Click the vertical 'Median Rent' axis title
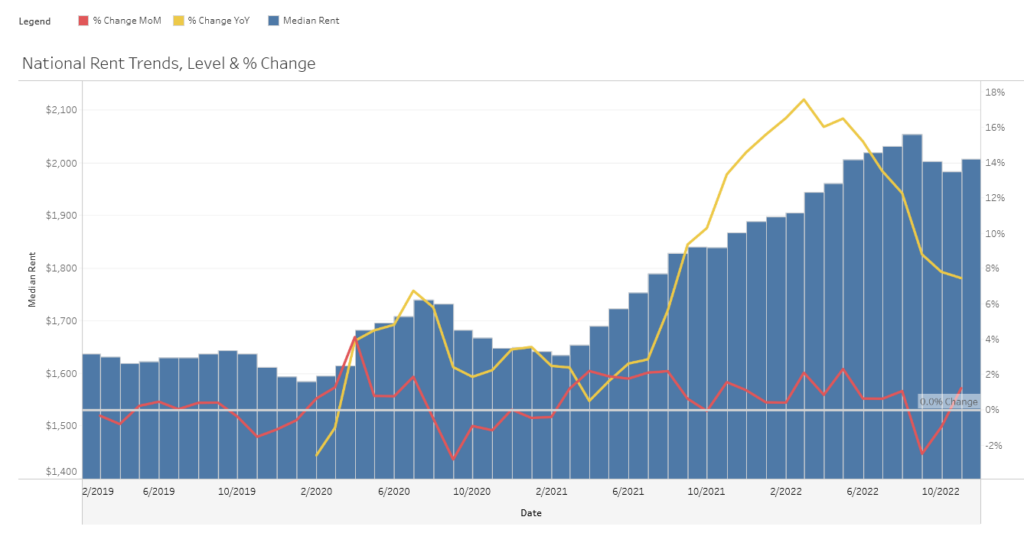 pyautogui.click(x=32, y=282)
